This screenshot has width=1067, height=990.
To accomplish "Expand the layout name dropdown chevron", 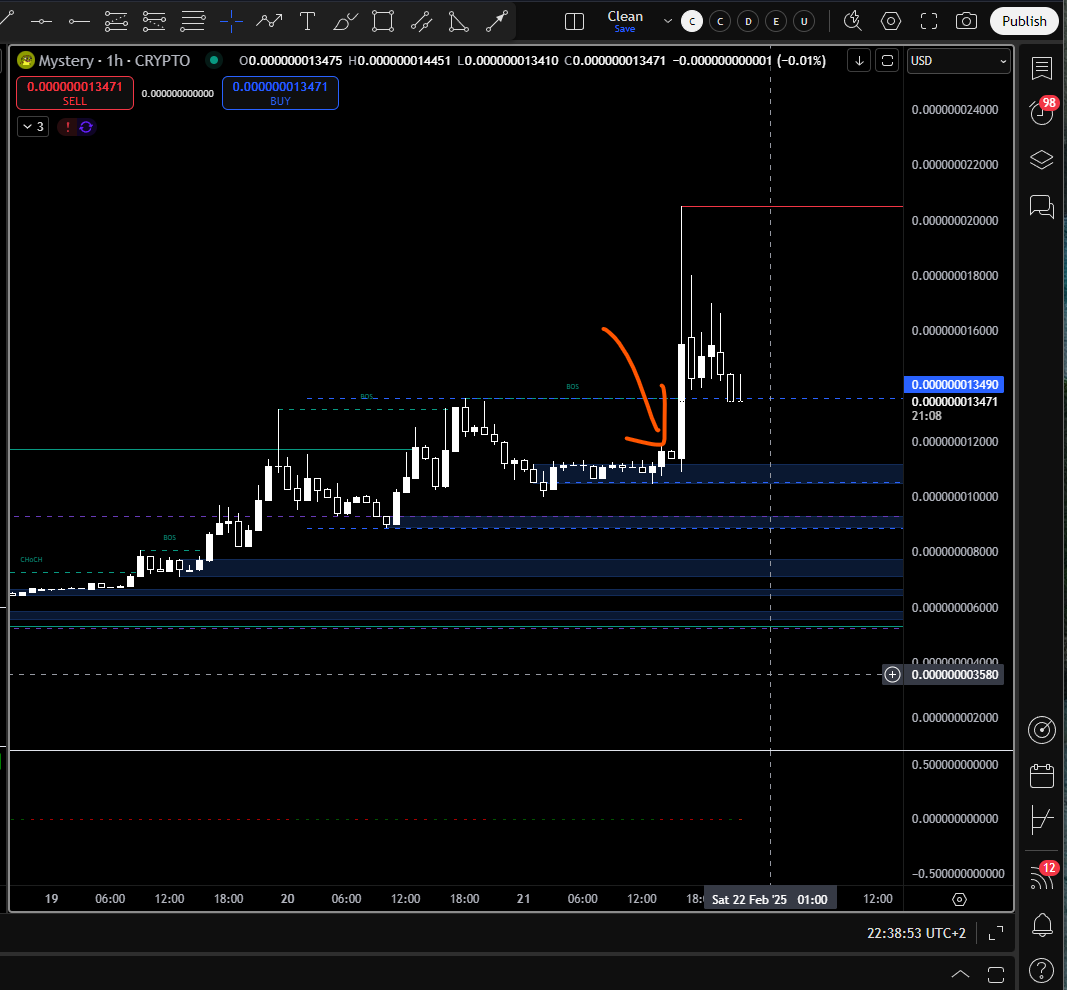I will pyautogui.click(x=668, y=22).
